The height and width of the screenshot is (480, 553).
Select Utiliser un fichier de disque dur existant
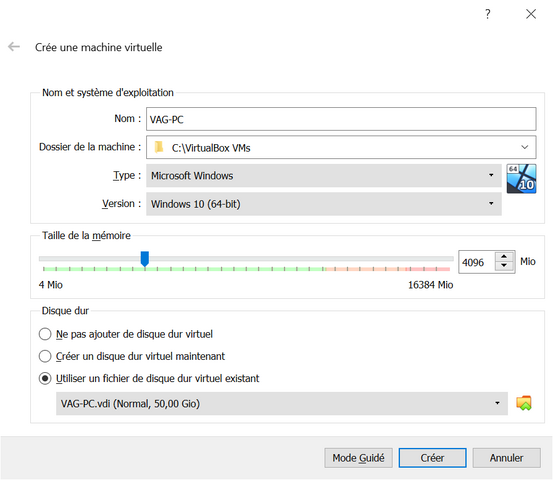pyautogui.click(x=45, y=378)
